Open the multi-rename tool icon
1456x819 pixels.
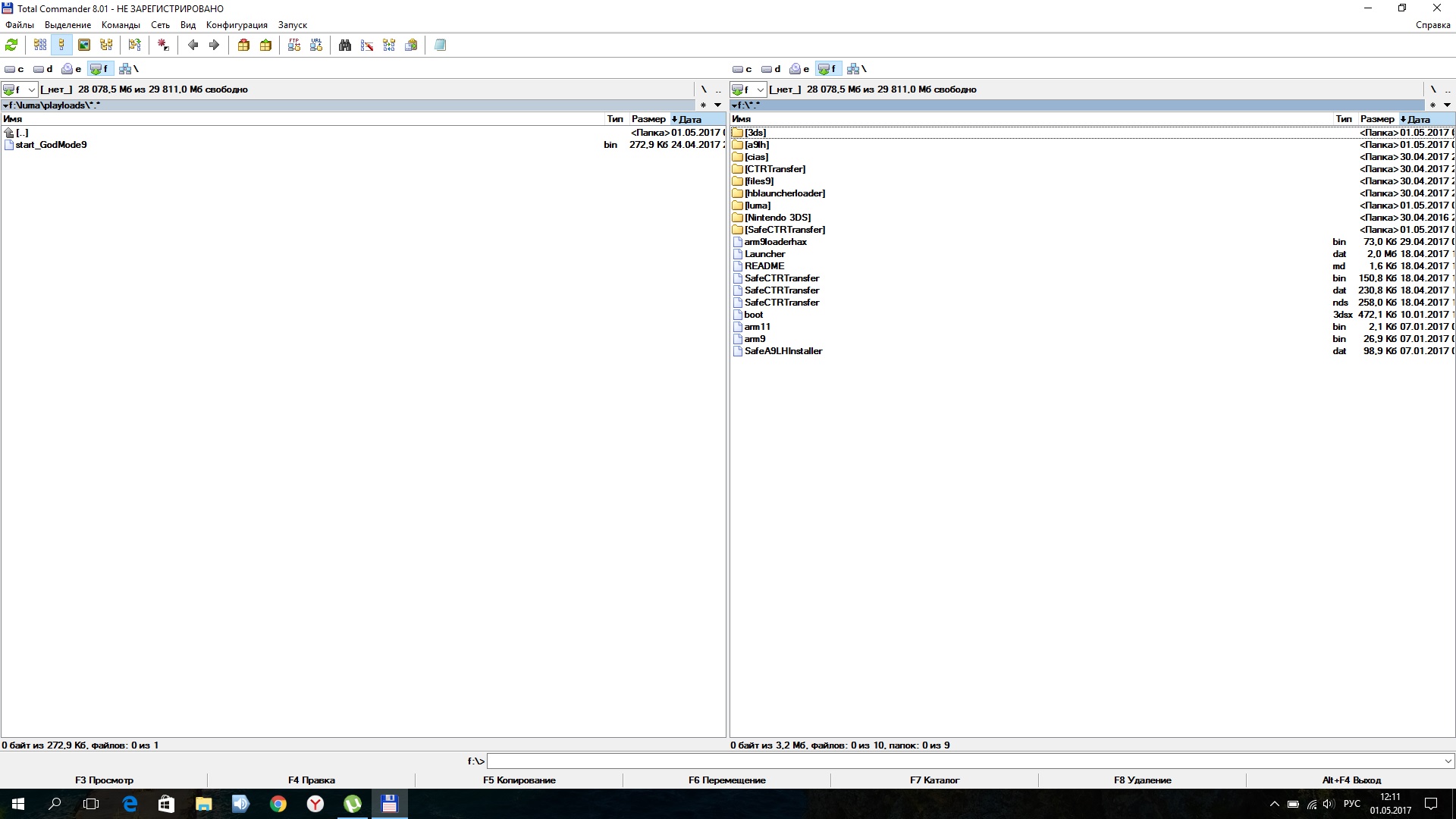click(367, 45)
